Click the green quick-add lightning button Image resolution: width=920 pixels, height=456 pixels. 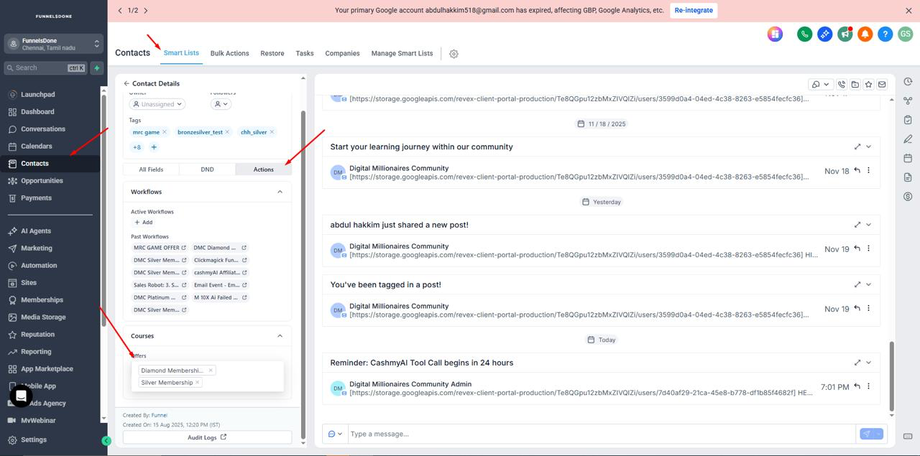(97, 68)
